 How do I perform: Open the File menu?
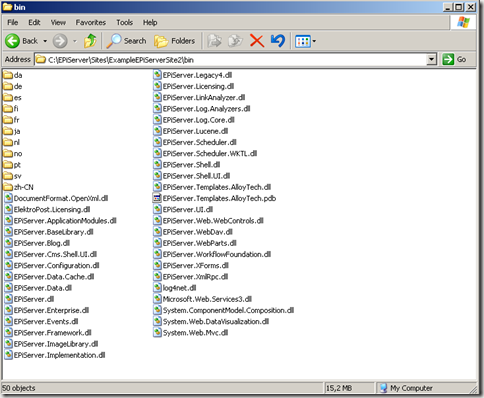pyautogui.click(x=13, y=22)
